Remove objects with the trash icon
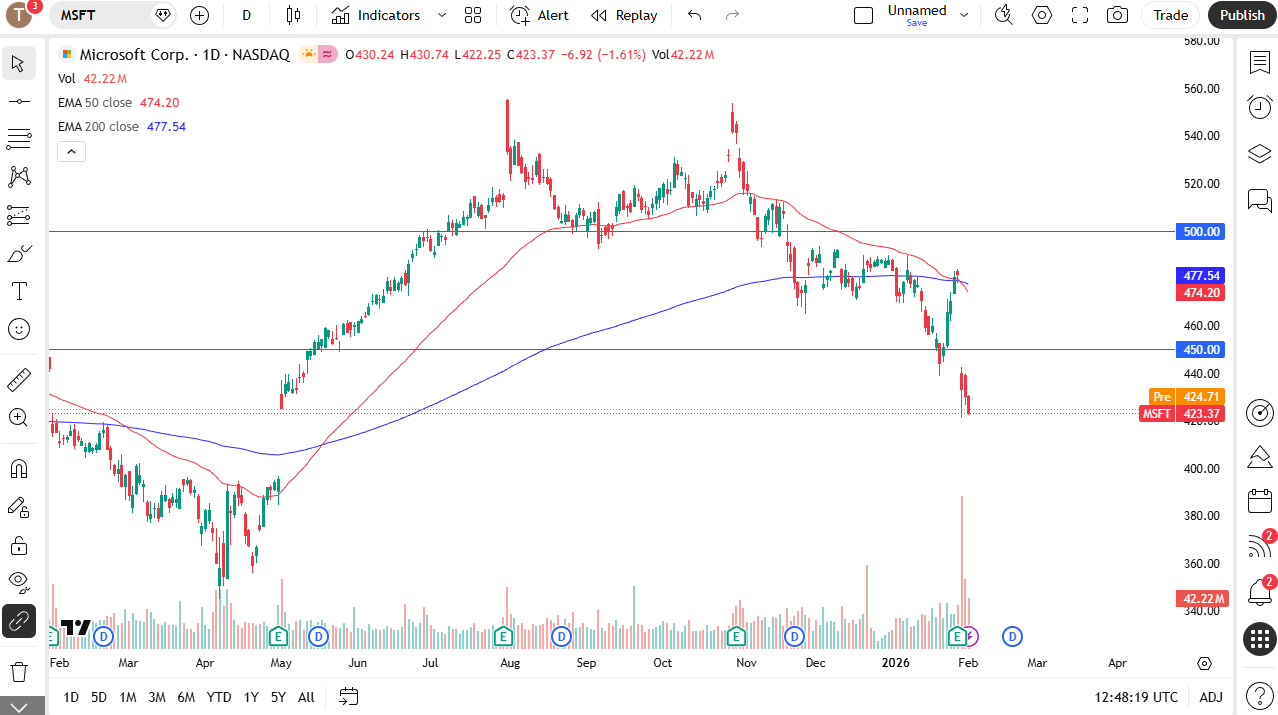1278x715 pixels. tap(18, 671)
